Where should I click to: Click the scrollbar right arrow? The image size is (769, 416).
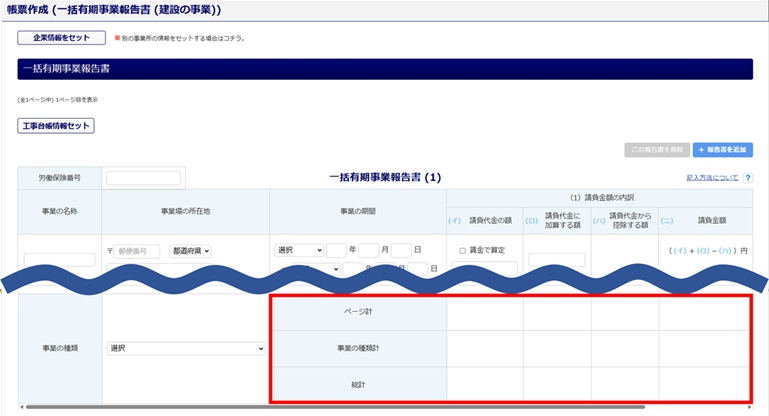coord(750,407)
